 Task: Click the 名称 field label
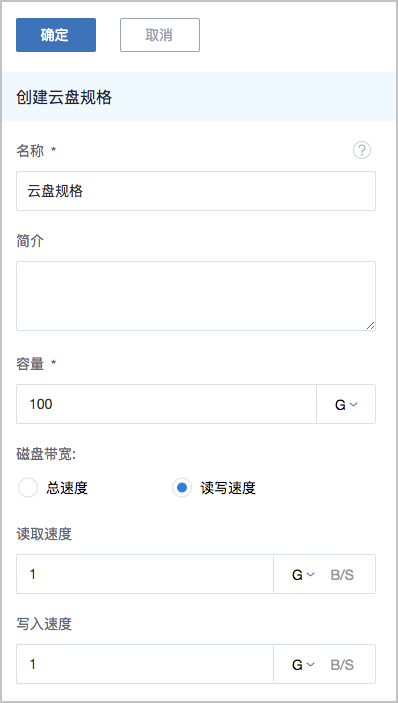(x=30, y=151)
